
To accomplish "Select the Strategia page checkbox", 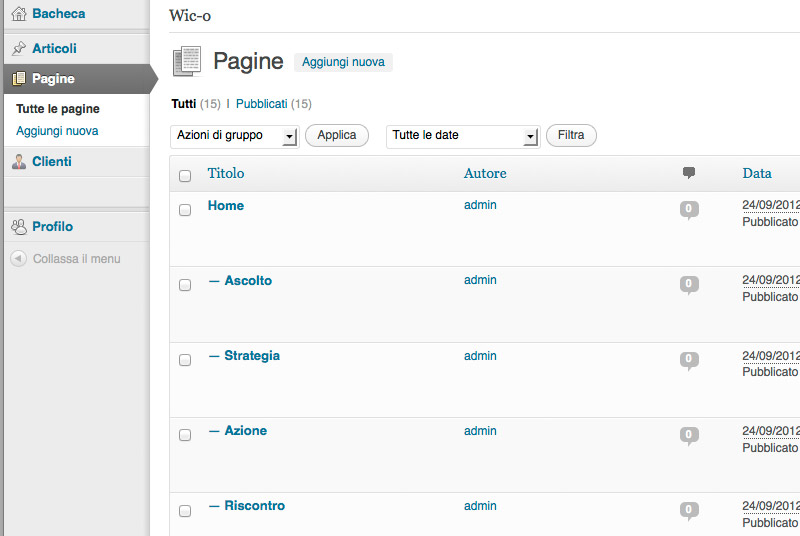I will click(x=185, y=360).
